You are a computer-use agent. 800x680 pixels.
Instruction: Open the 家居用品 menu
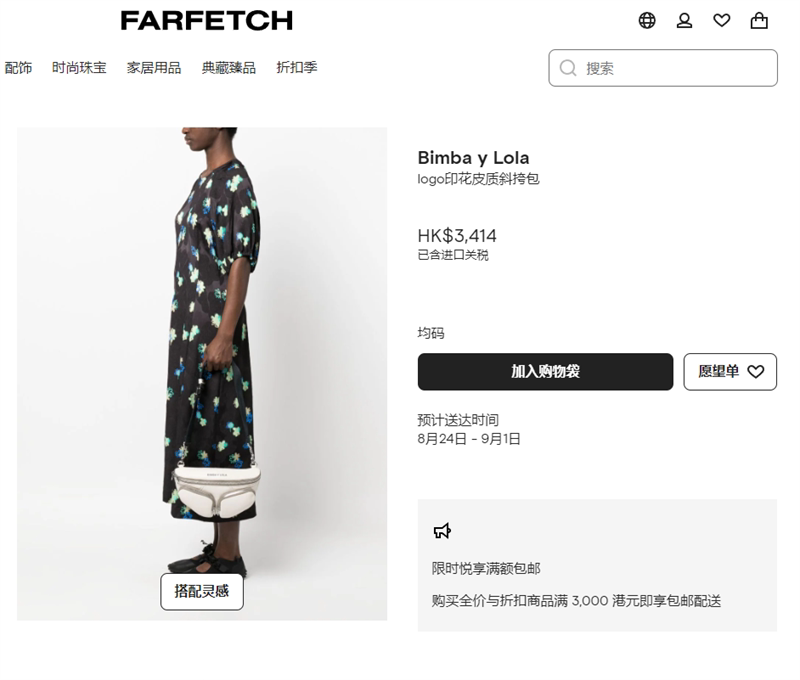[154, 67]
